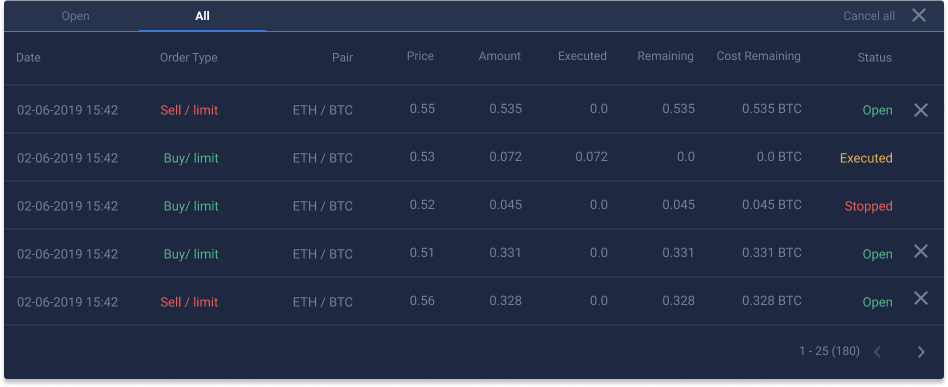Viewport: 948px width, 387px height.
Task: Click the Cancel all button
Action: coord(869,16)
